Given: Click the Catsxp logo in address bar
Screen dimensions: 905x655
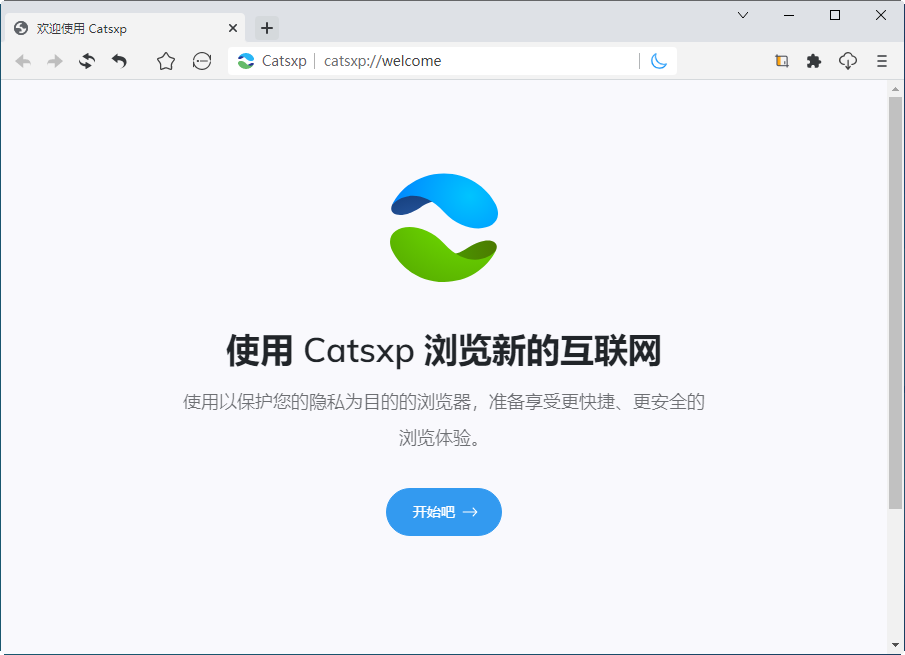Looking at the screenshot, I should tap(246, 61).
